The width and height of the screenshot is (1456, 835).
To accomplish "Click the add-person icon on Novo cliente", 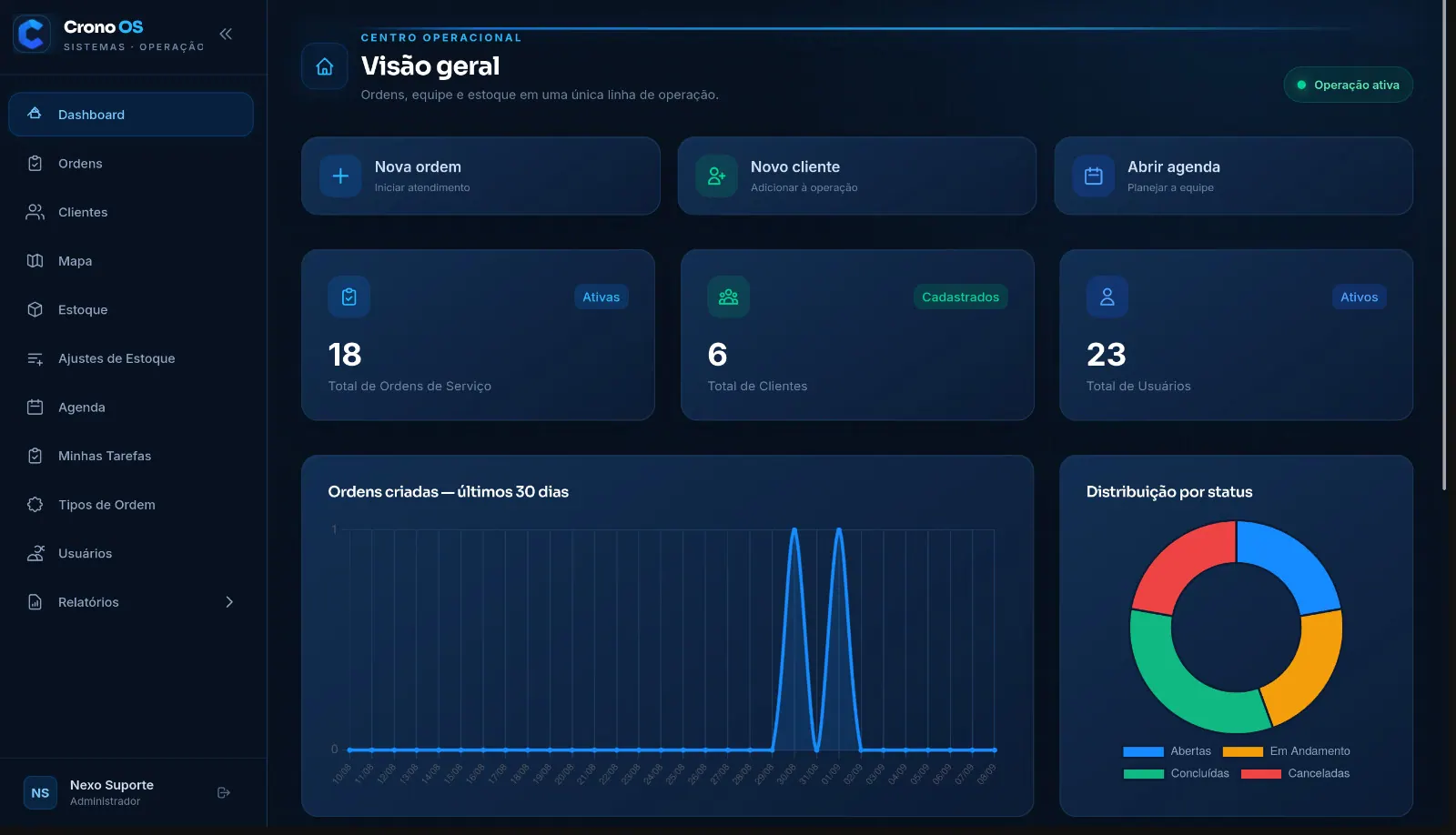I will (x=717, y=176).
